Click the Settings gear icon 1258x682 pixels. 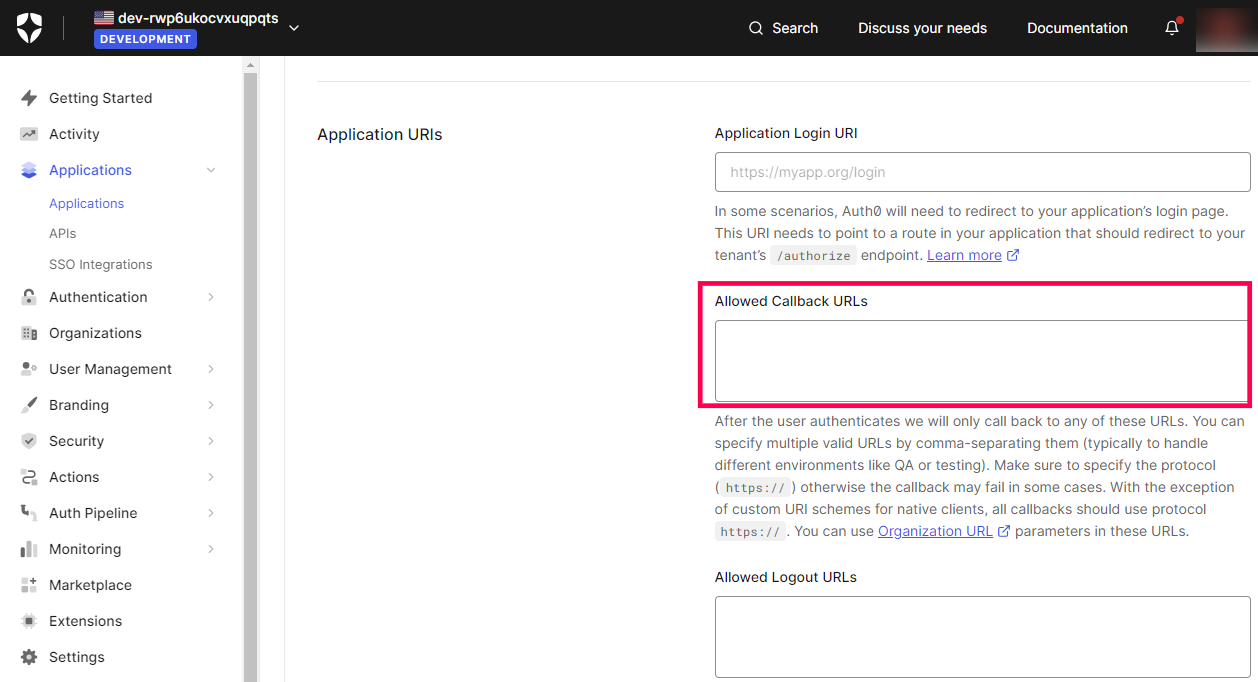coord(29,657)
